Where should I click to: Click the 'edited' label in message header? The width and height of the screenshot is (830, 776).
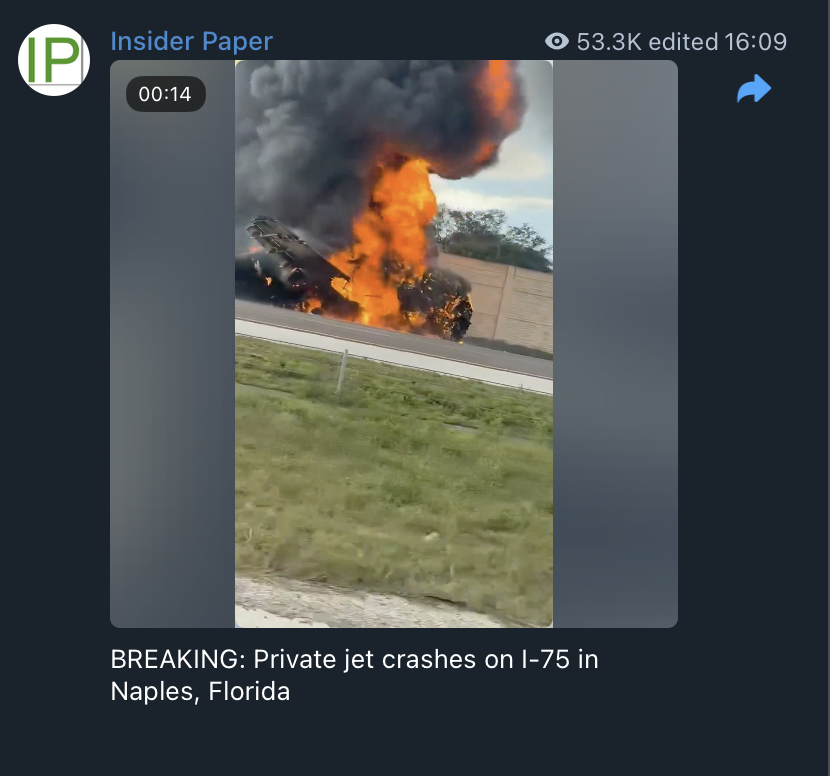click(x=683, y=42)
